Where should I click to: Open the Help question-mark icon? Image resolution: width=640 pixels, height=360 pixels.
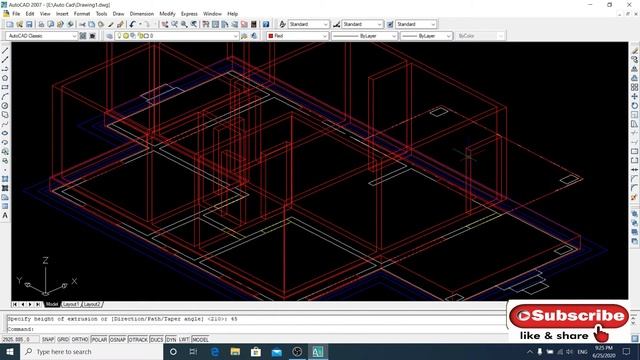[266, 24]
